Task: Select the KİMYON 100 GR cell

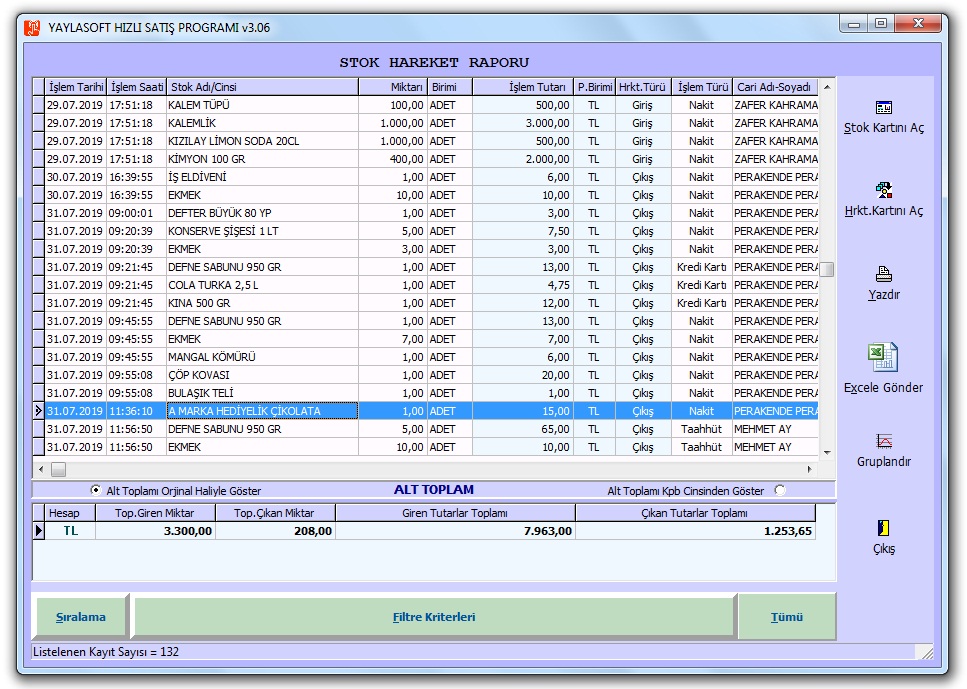Action: point(262,159)
